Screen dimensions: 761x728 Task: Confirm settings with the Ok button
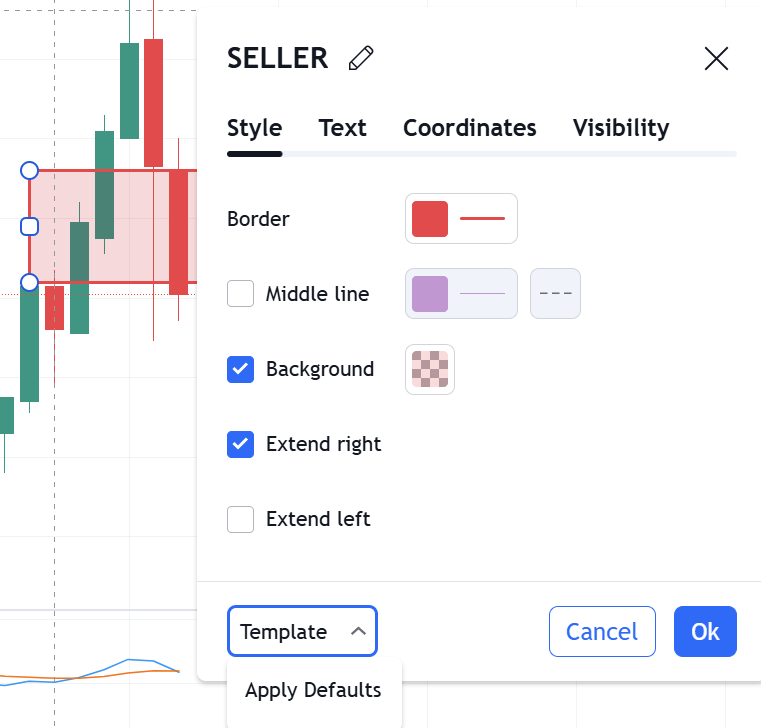[x=705, y=631]
